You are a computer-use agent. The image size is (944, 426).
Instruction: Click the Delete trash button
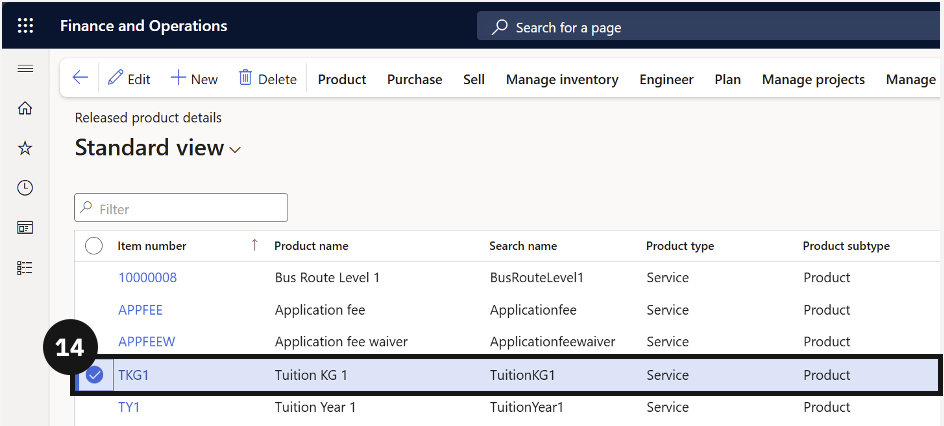(268, 79)
